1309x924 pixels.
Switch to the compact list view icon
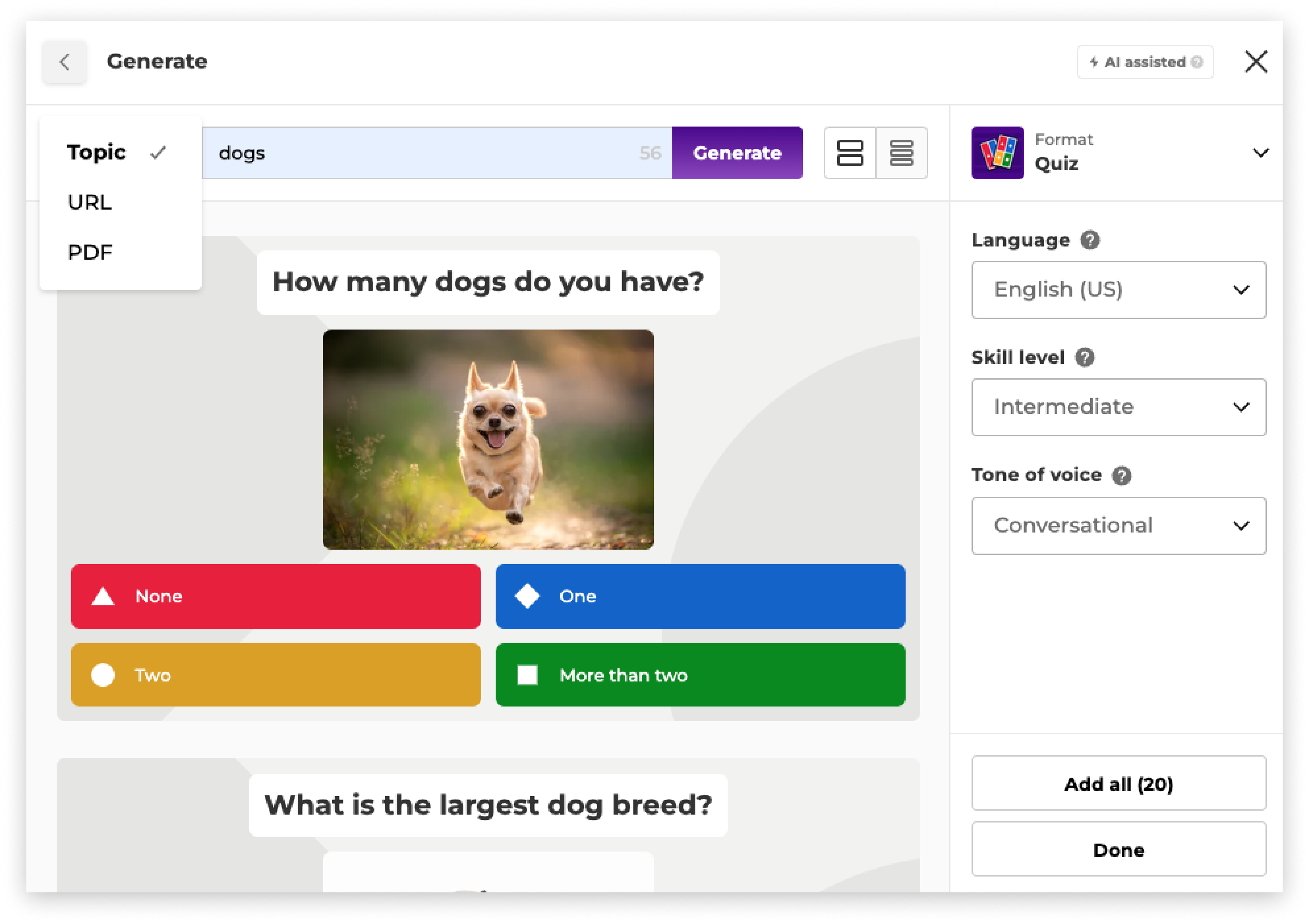[x=902, y=153]
